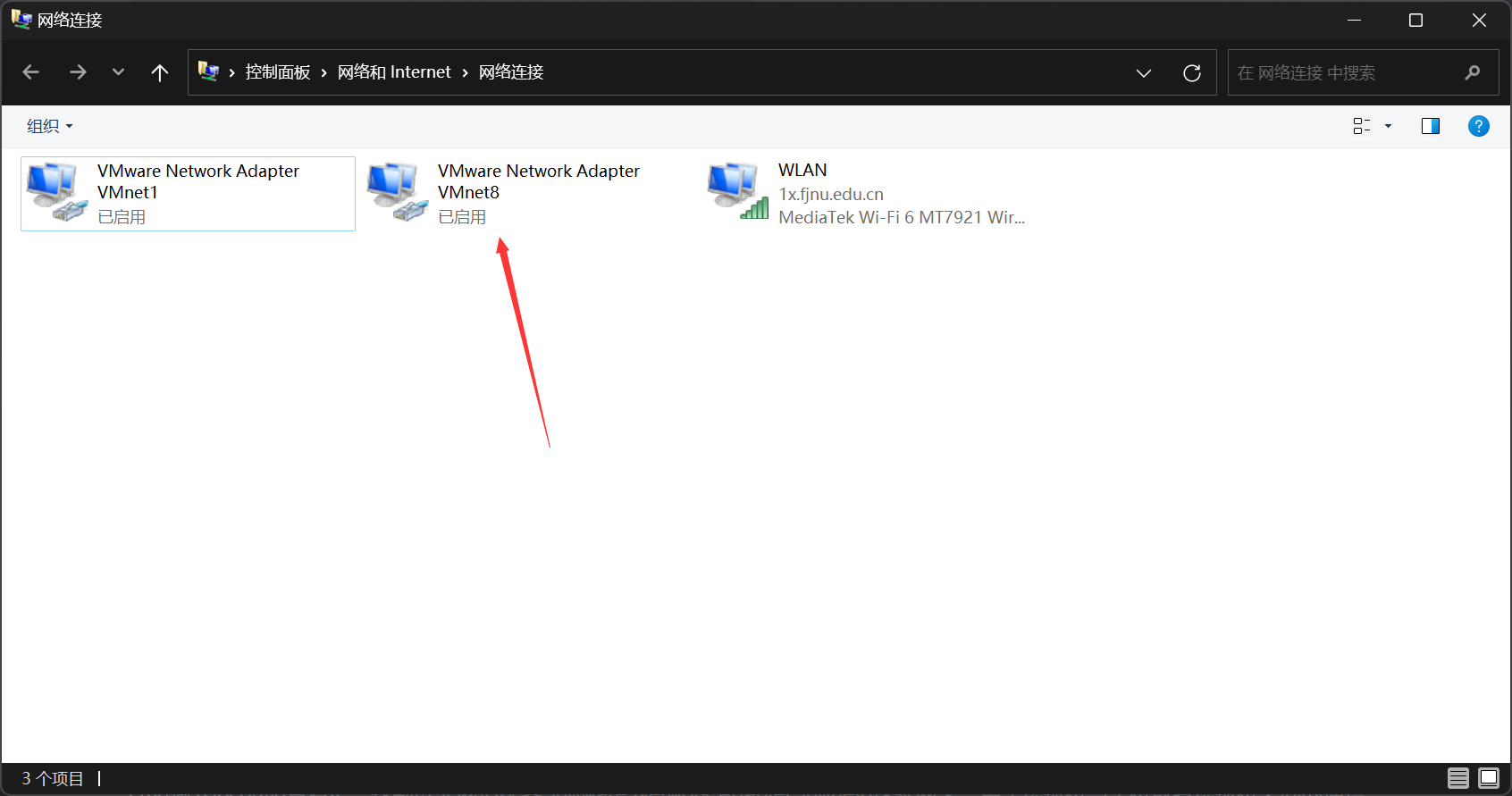The image size is (1512, 796).
Task: Expand chevron after 网络和 Internet breadcrumb
Action: (465, 72)
